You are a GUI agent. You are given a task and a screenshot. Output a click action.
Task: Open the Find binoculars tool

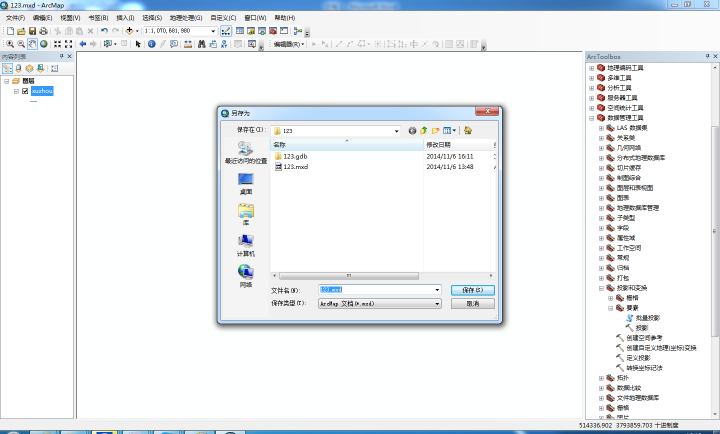coord(201,44)
